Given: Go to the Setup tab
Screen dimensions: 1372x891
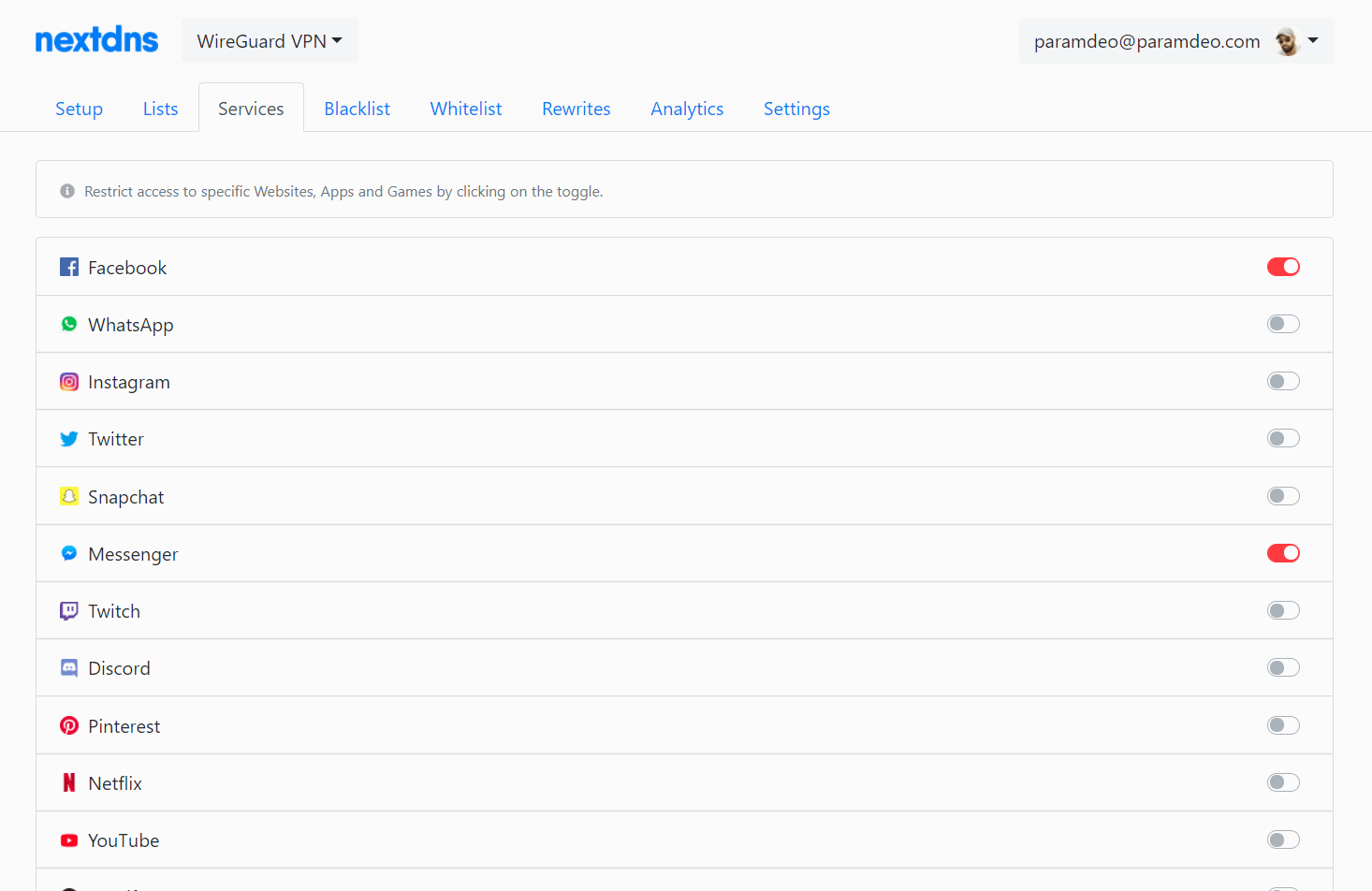Looking at the screenshot, I should pos(79,109).
